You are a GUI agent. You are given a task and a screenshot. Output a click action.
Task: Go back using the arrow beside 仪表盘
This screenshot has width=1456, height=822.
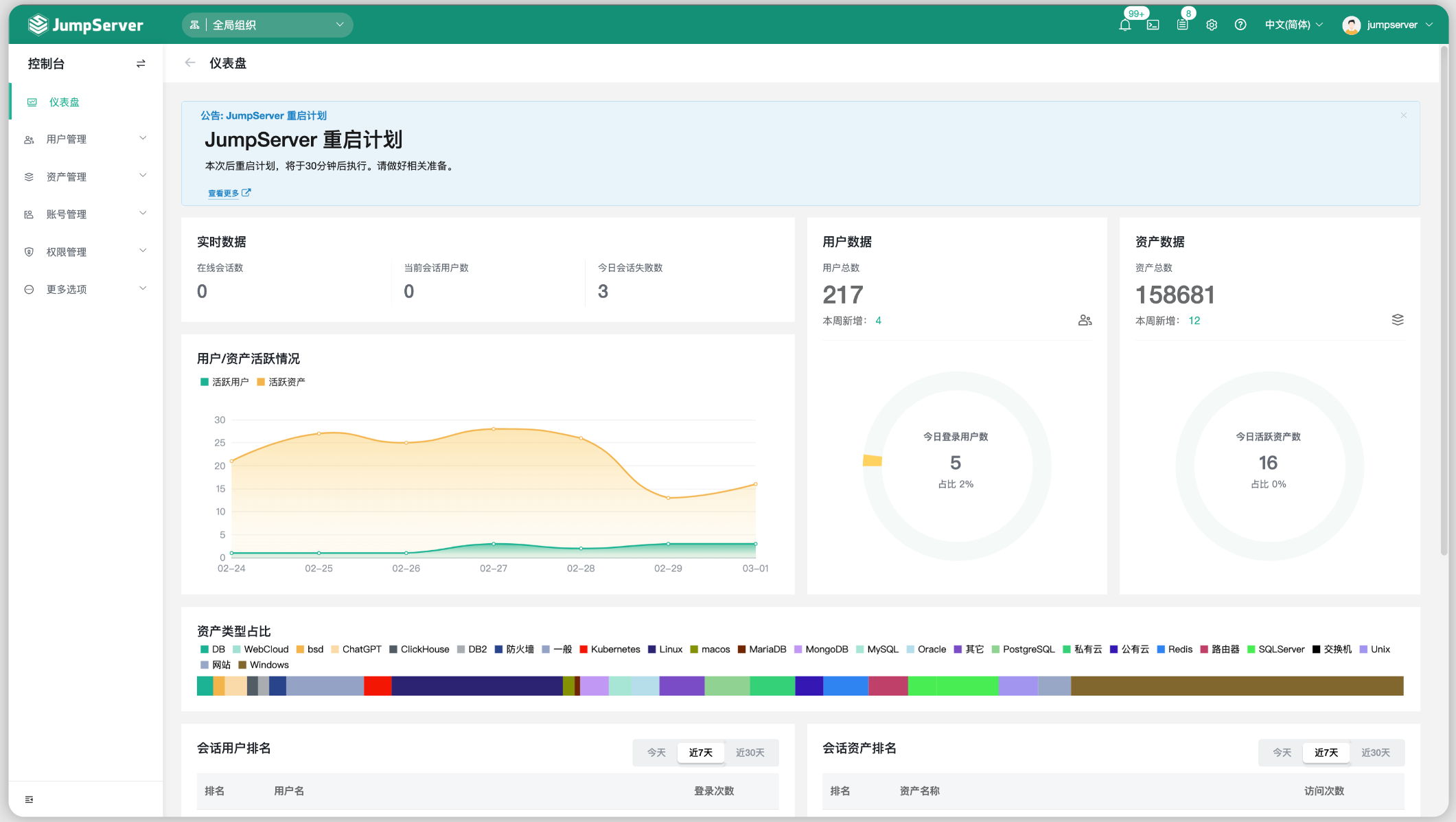point(190,63)
